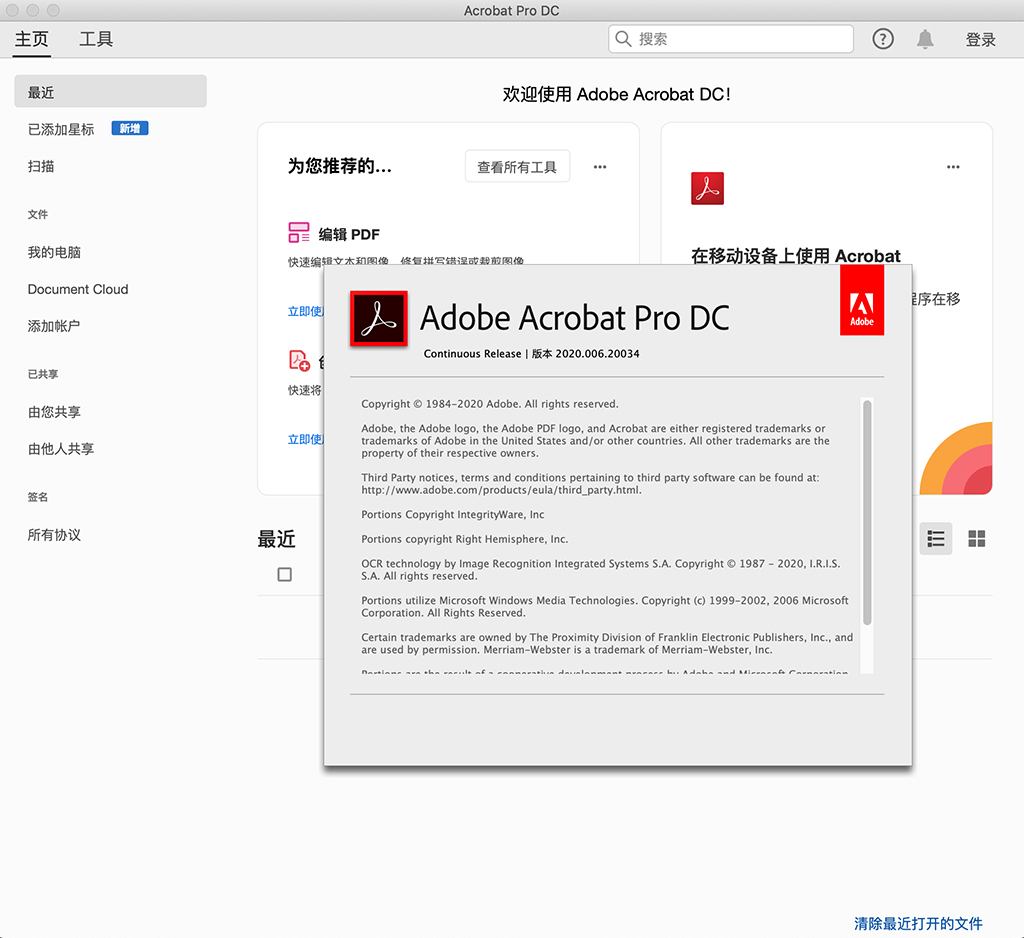Open 已添加星标 in the sidebar

click(x=61, y=129)
